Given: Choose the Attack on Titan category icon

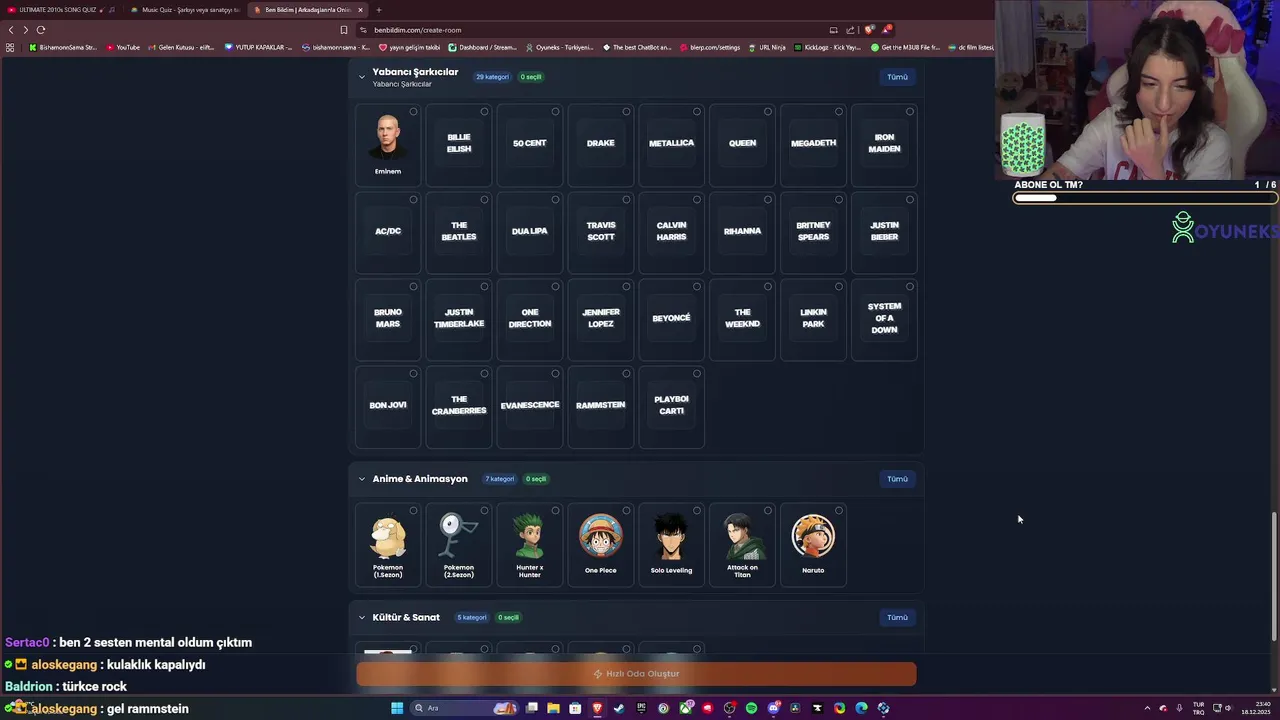Looking at the screenshot, I should [x=742, y=537].
